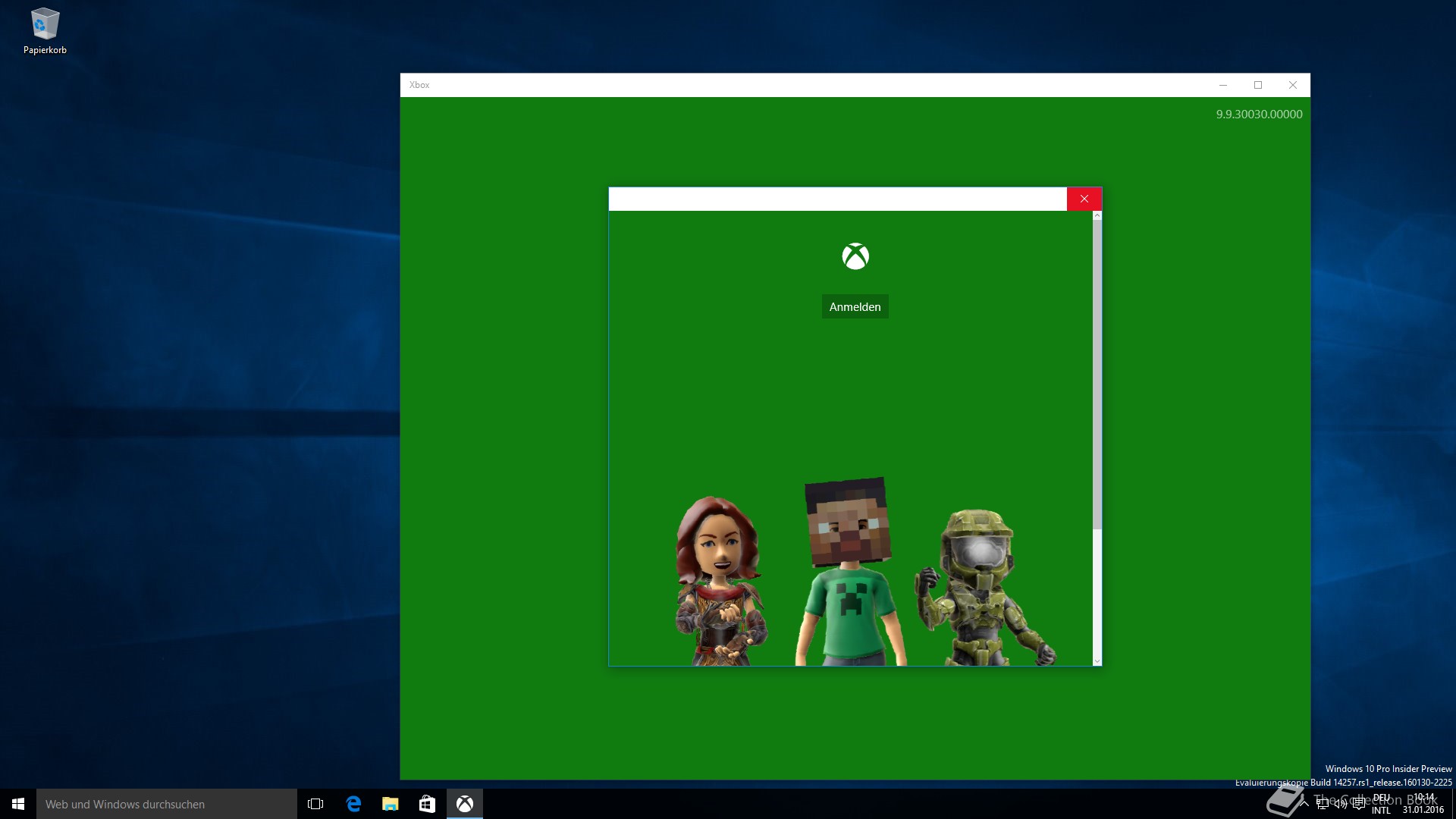This screenshot has height=819, width=1456.
Task: Click the Web und Windows durchsuchen search box
Action: tap(167, 804)
